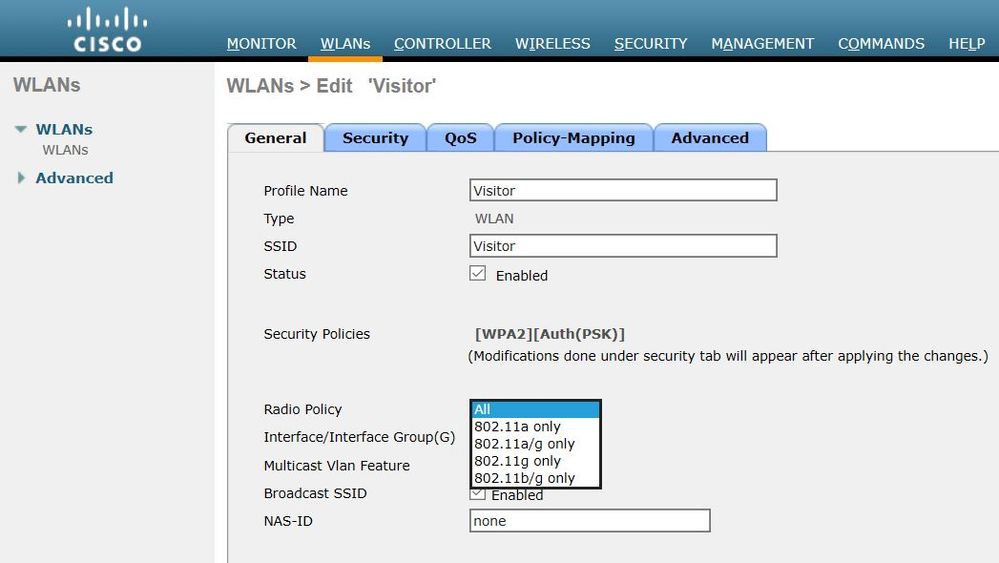
Task: Open the SECURITY menu
Action: coord(650,43)
